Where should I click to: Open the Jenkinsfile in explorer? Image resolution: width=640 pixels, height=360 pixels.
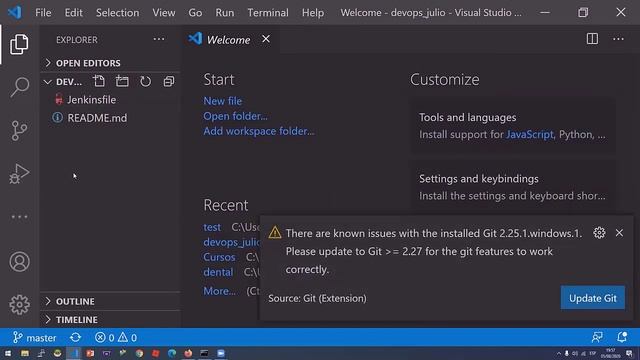click(x=91, y=100)
